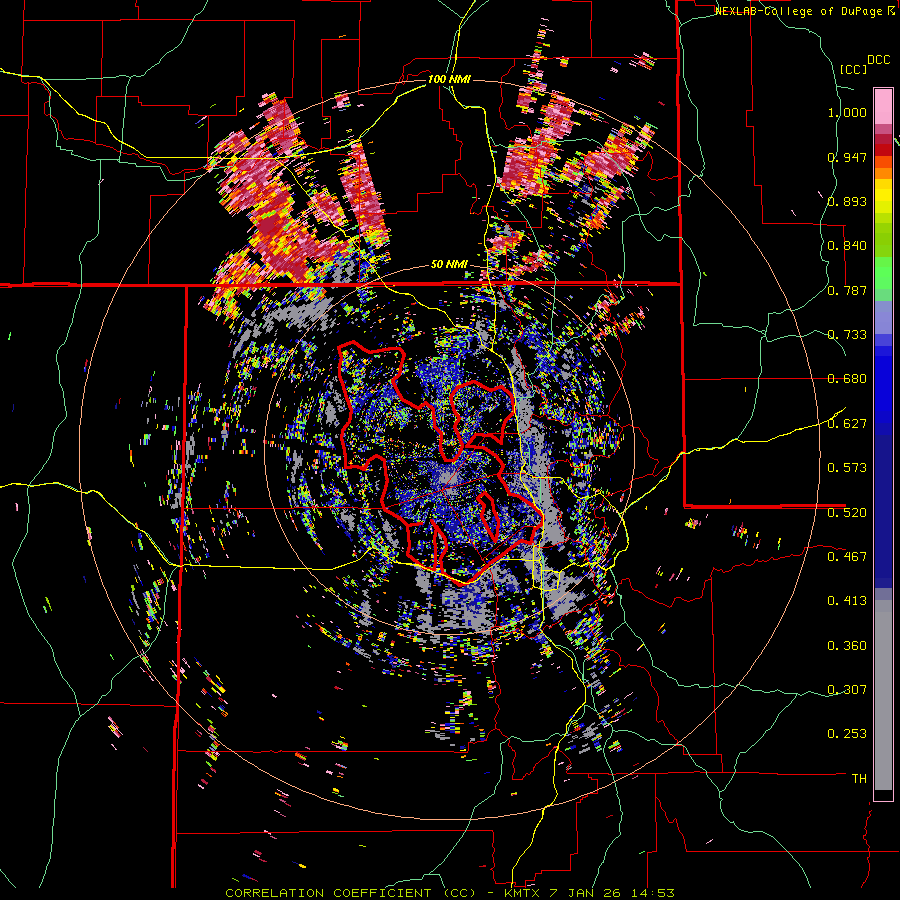Click the 0.840 legend value

pyautogui.click(x=847, y=246)
